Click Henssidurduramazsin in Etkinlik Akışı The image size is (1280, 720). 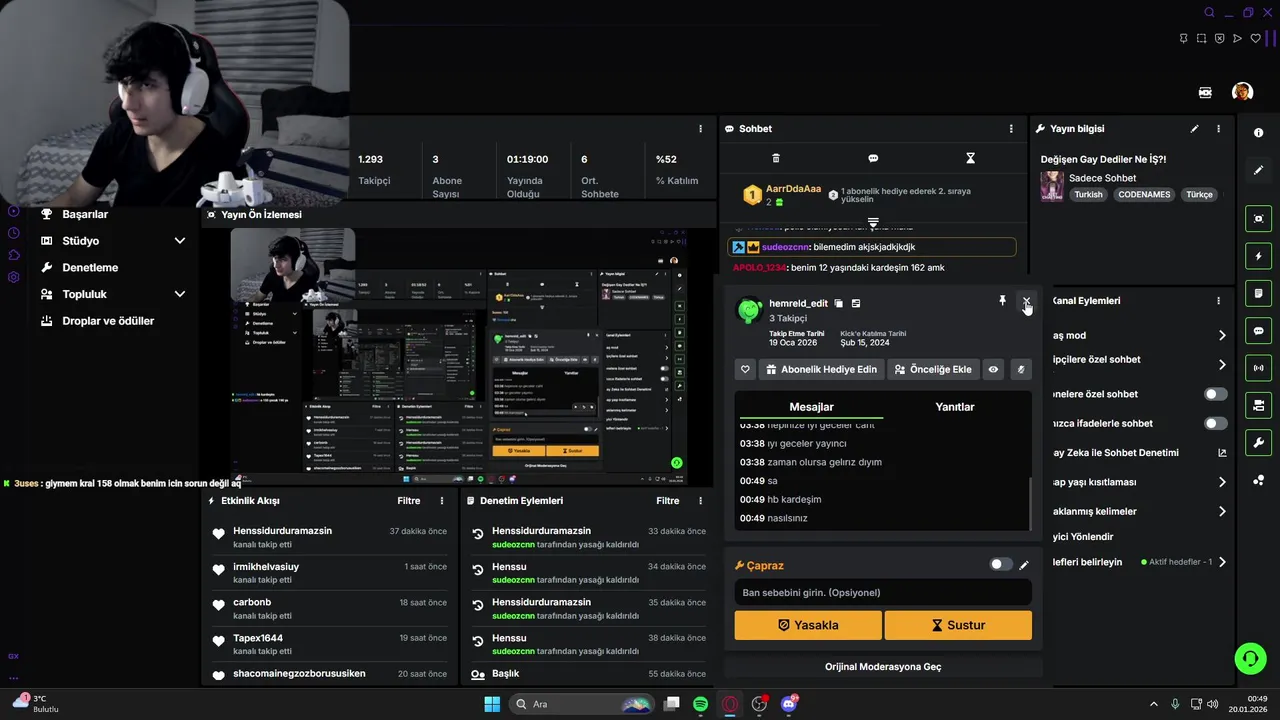(282, 531)
